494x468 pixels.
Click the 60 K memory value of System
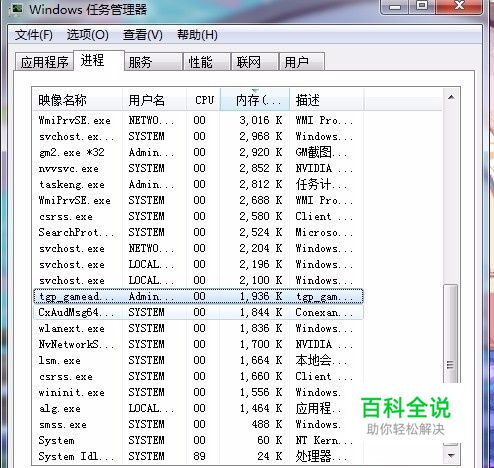tap(269, 440)
